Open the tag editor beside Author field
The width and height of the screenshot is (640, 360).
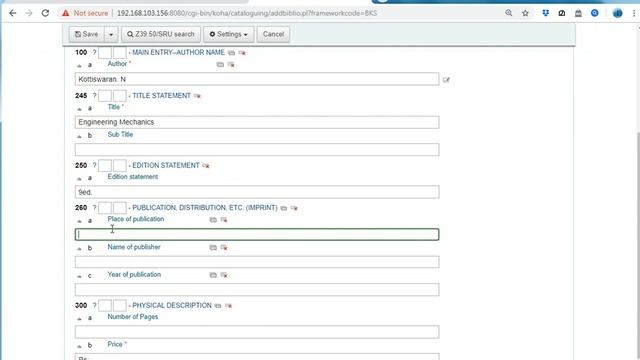point(446,80)
